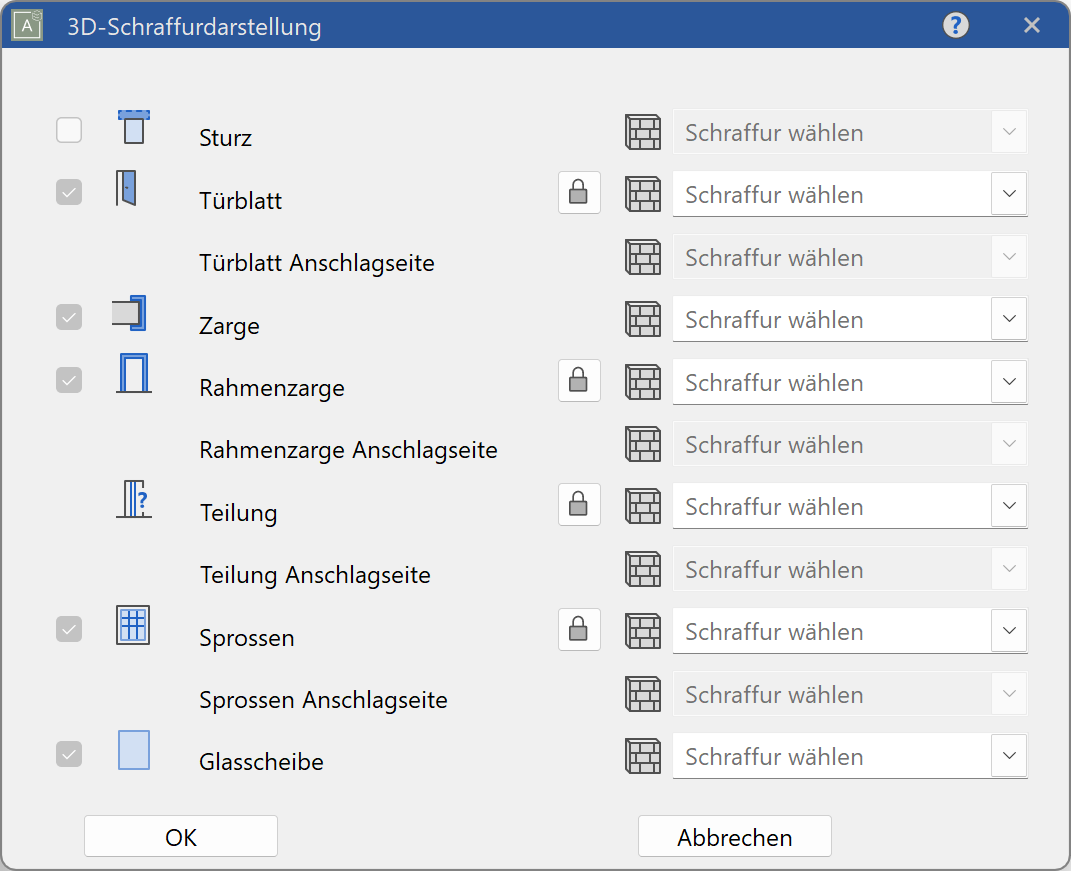Open help via the question mark icon
This screenshot has width=1071, height=871.
[956, 25]
